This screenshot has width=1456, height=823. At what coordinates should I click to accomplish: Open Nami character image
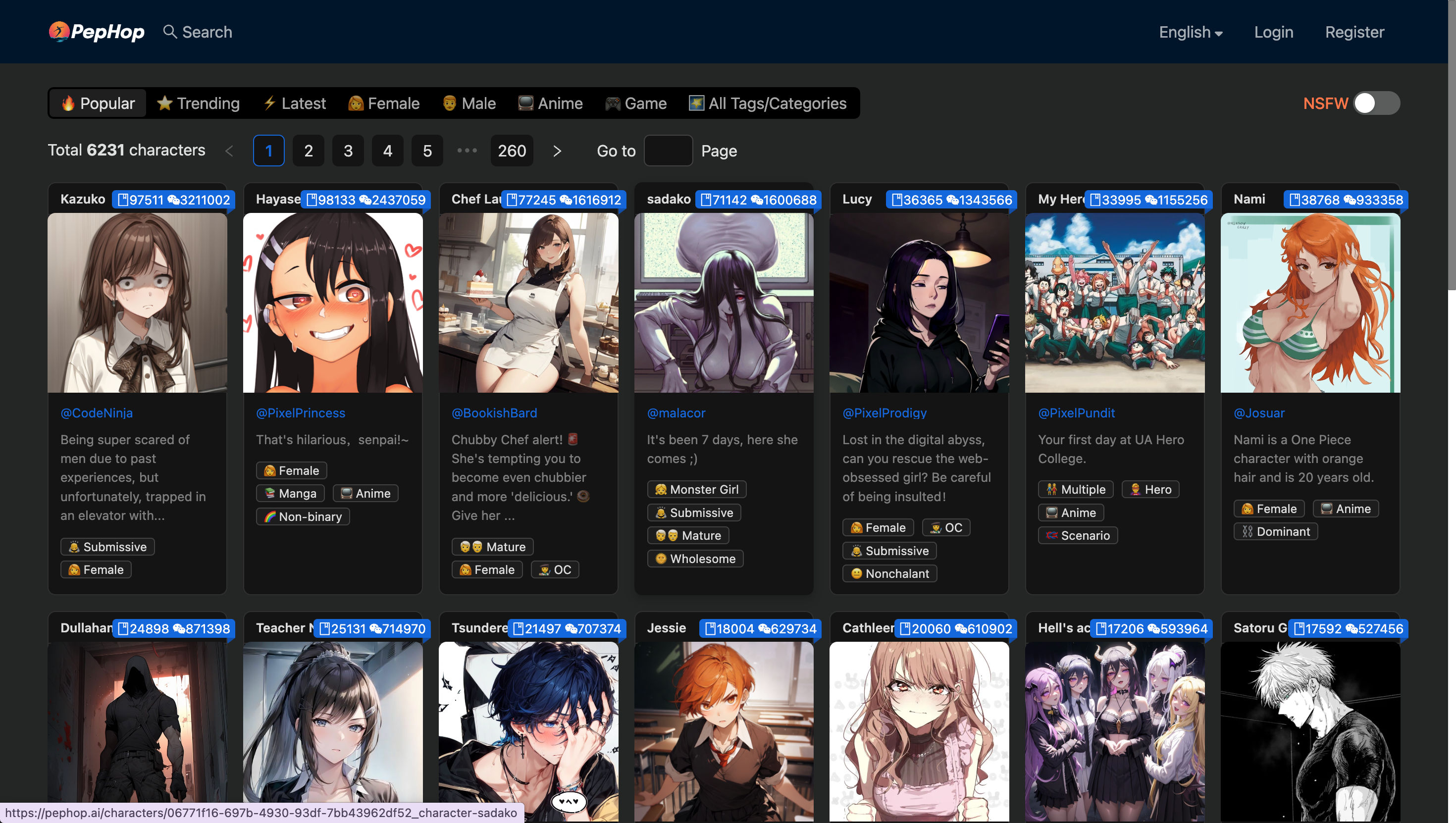click(x=1311, y=303)
